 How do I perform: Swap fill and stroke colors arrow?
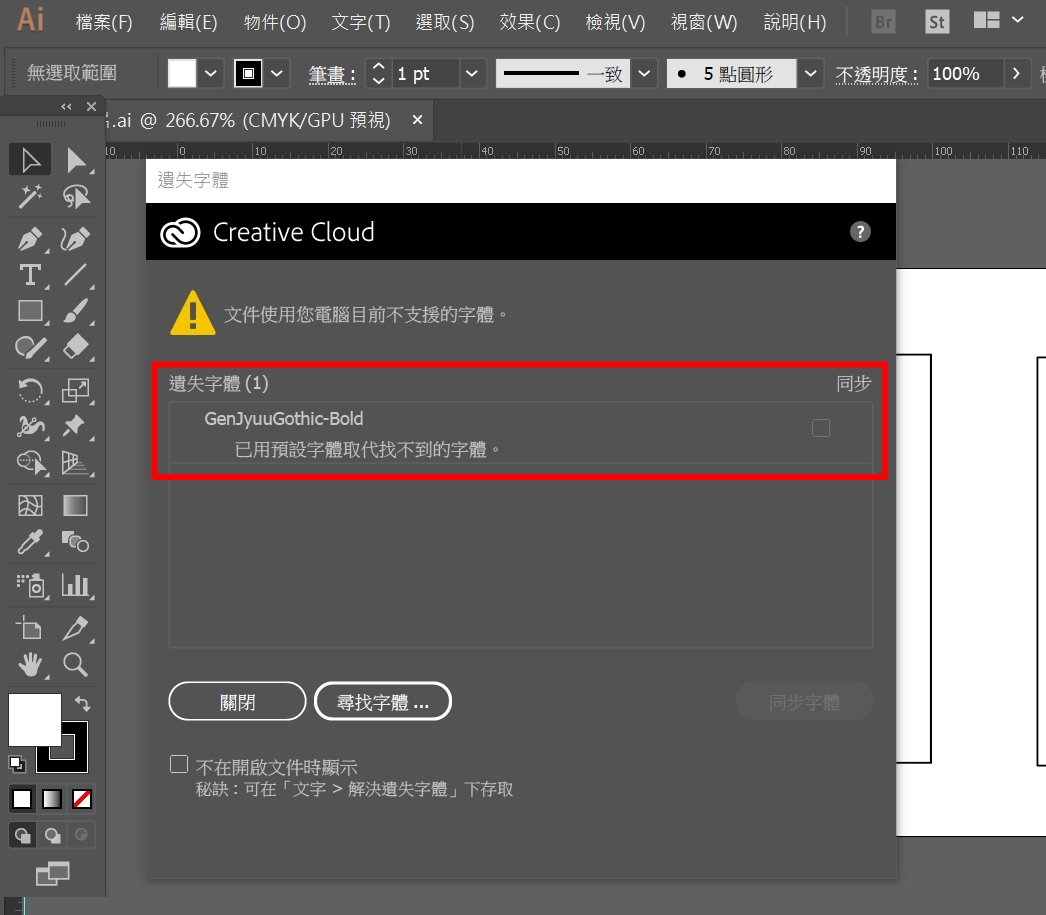(x=83, y=704)
